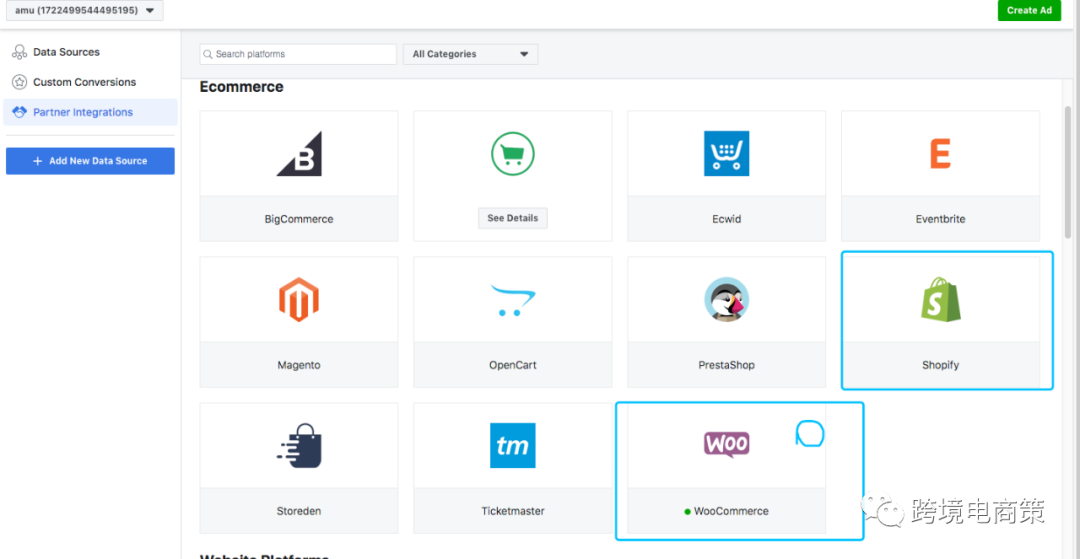Click the Magento logo icon

tap(299, 299)
